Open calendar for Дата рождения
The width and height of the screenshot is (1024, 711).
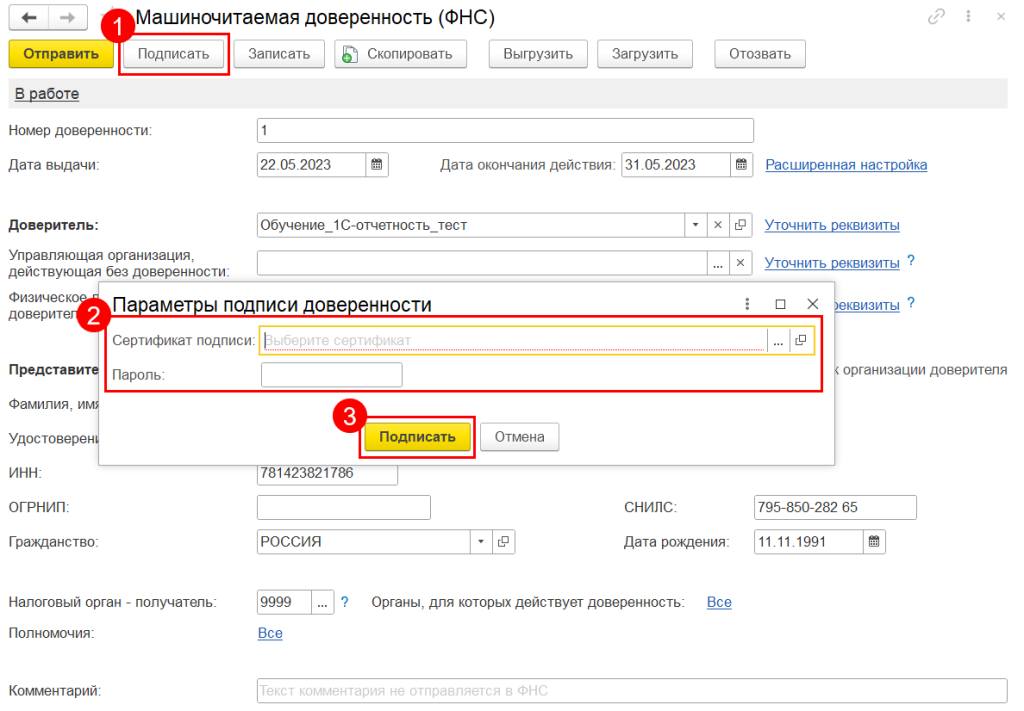(874, 542)
